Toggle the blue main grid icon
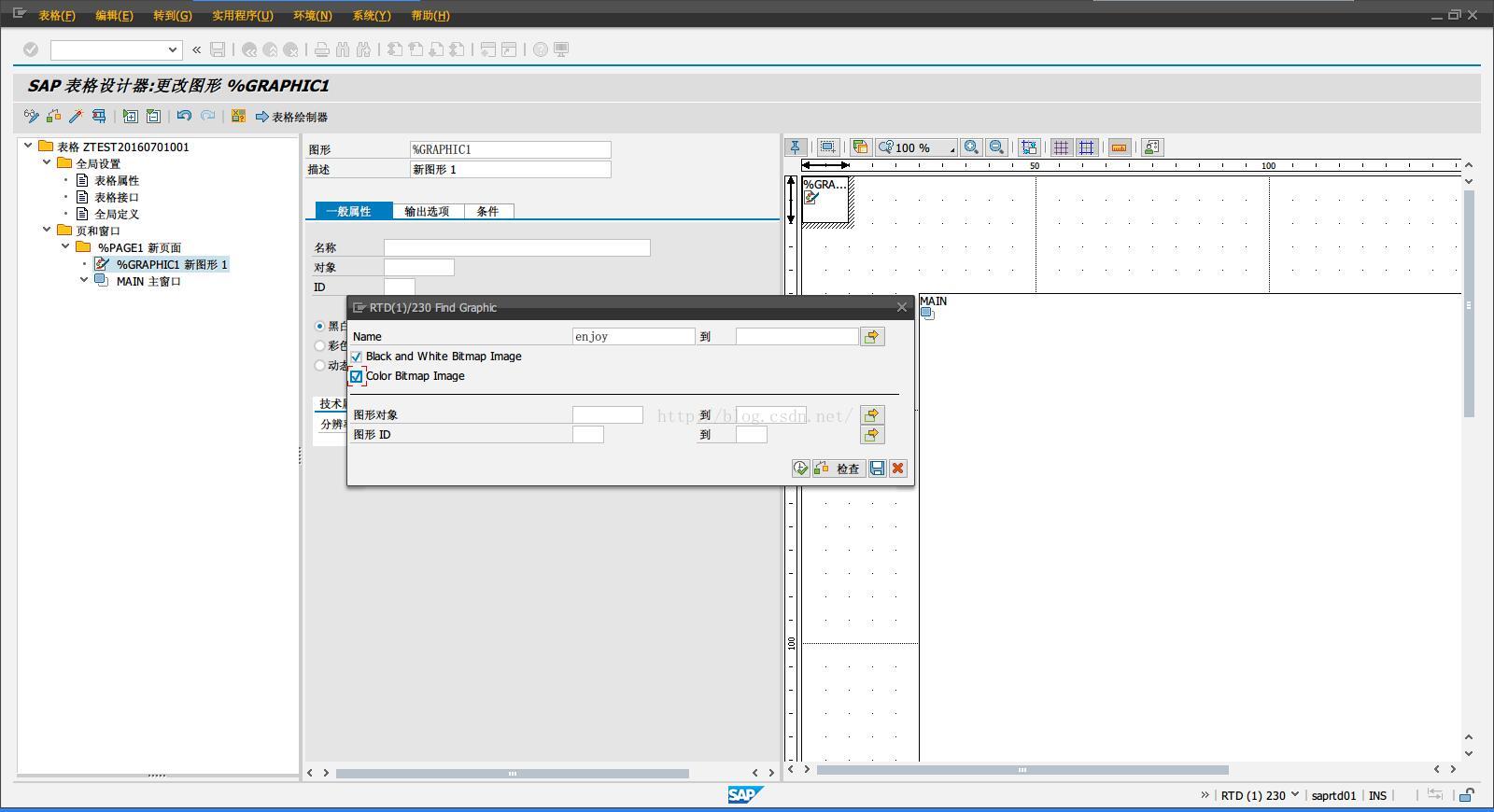Image resolution: width=1494 pixels, height=812 pixels. point(1086,147)
